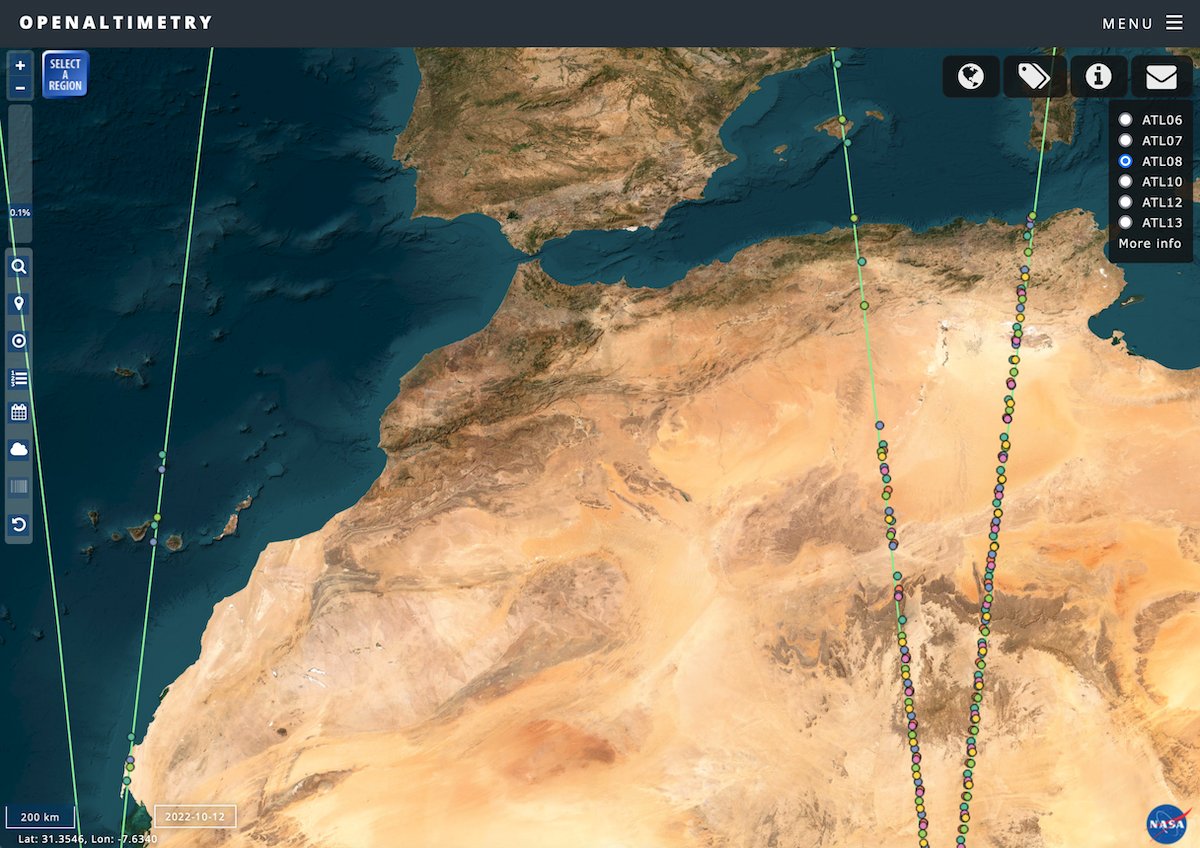1200x848 pixels.
Task: Select the ATL06 data product
Action: pos(1126,118)
